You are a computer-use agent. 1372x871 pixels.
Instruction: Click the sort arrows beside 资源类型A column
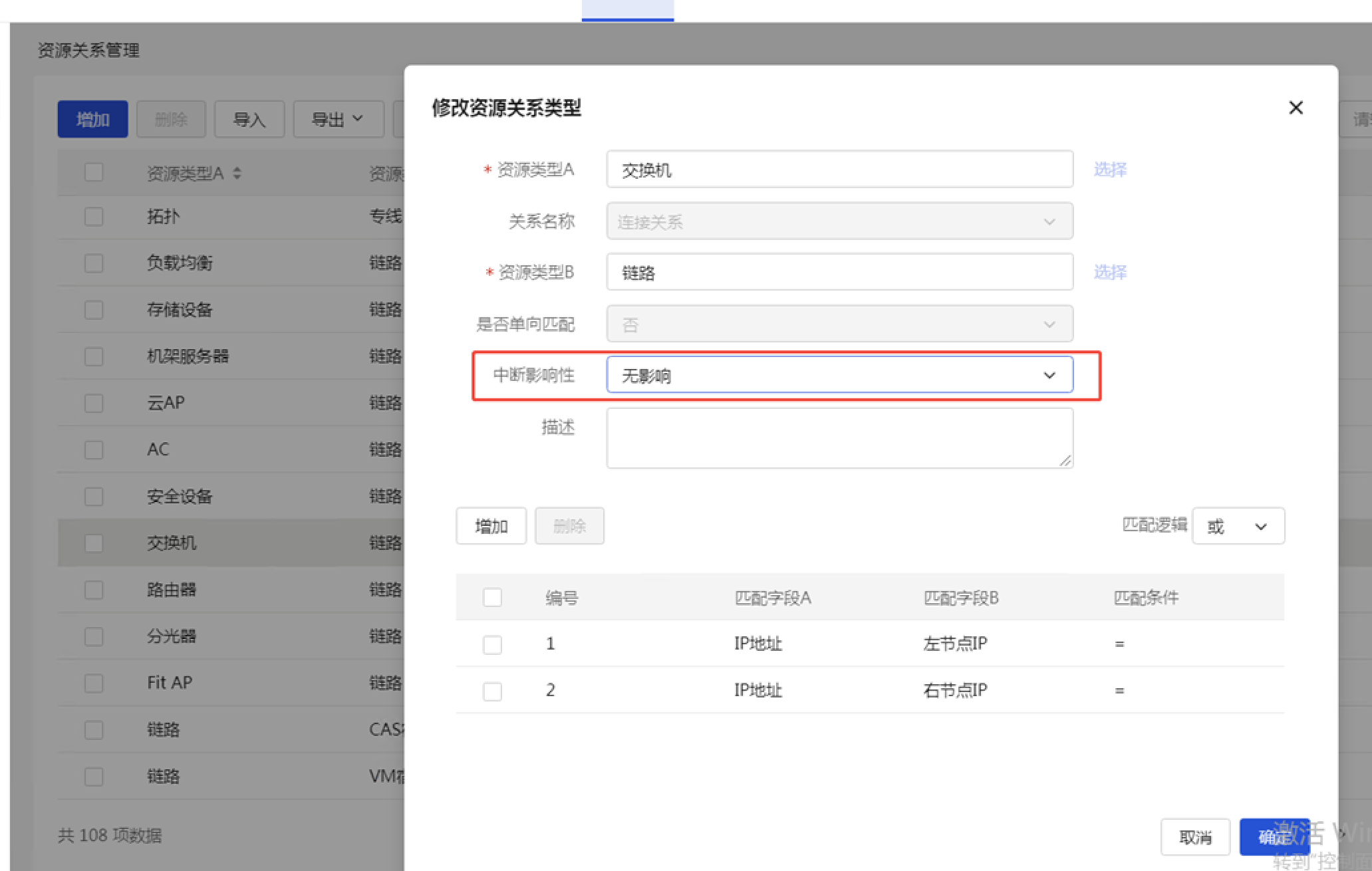(237, 174)
